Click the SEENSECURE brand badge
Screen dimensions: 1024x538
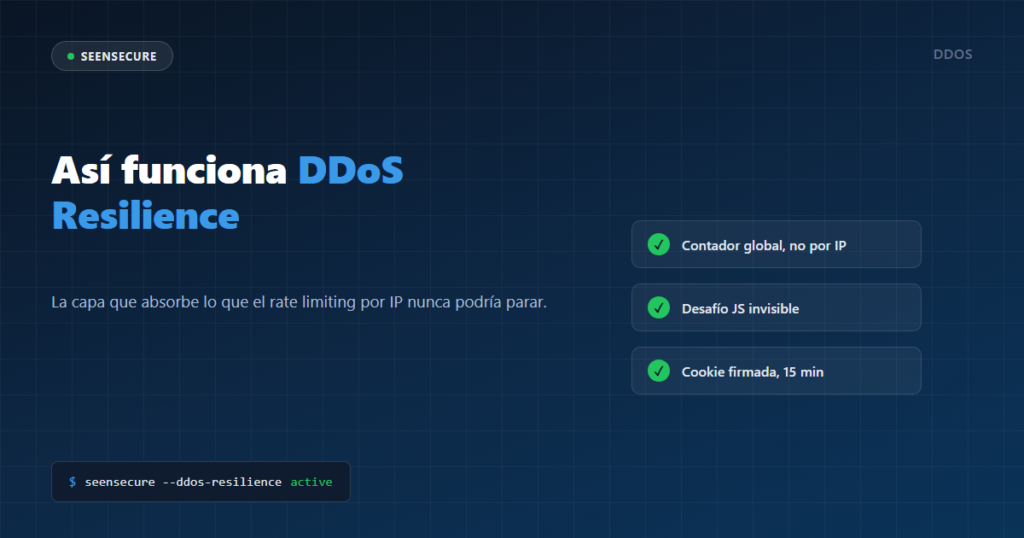[112, 56]
